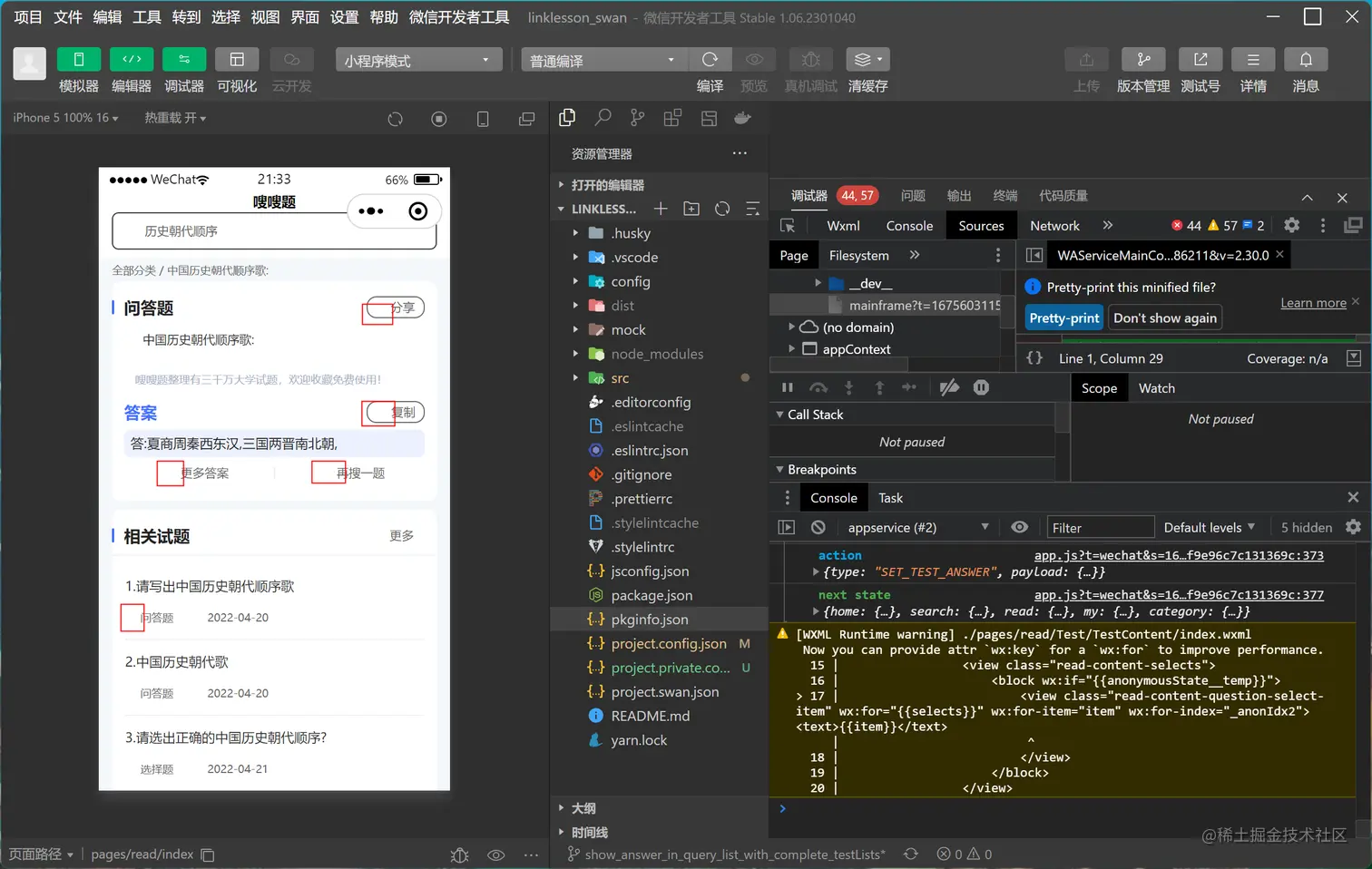Switch to the Filesystem tab
This screenshot has width=1372, height=869.
pos(858,256)
